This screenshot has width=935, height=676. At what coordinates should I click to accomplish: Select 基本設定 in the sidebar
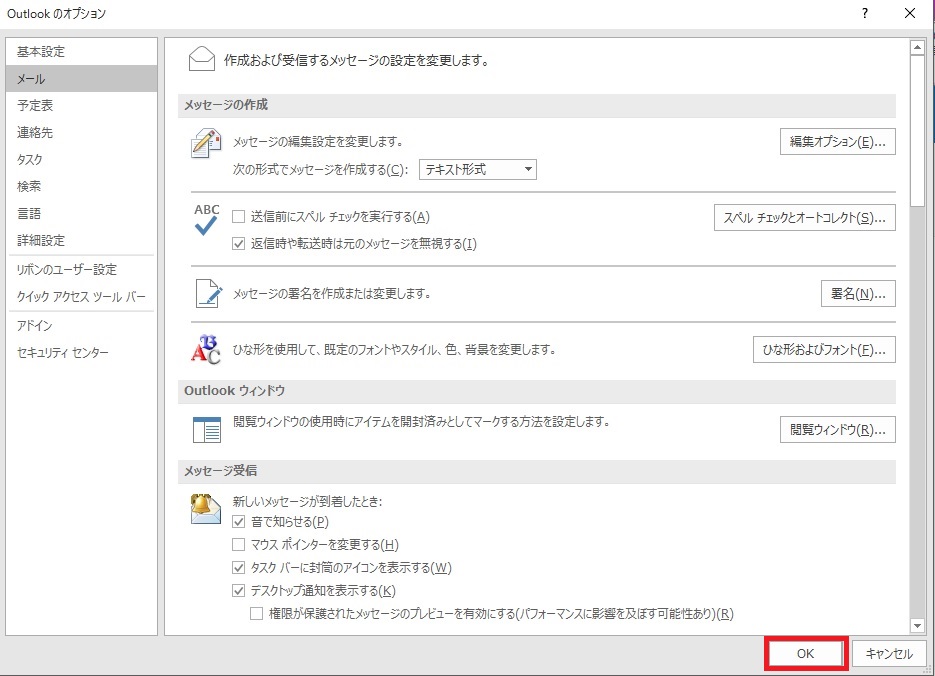[82, 52]
